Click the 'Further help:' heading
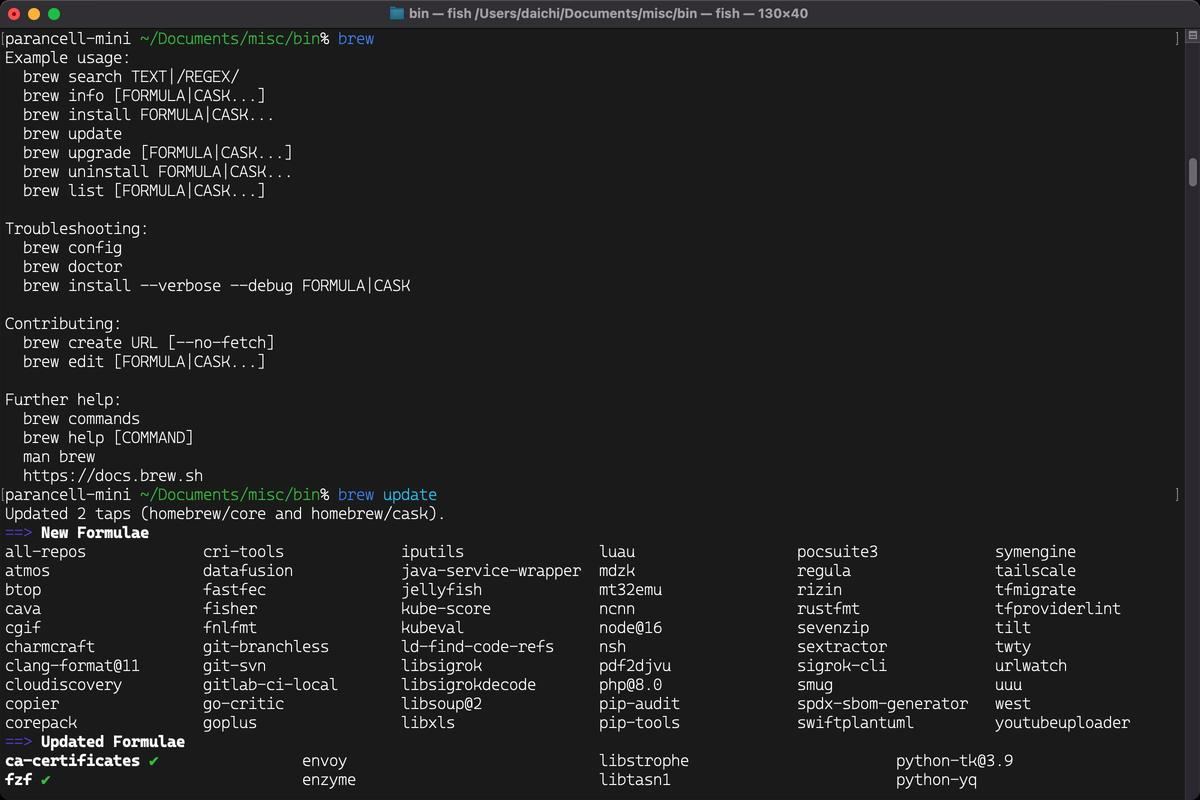Viewport: 1200px width, 800px height. (63, 400)
